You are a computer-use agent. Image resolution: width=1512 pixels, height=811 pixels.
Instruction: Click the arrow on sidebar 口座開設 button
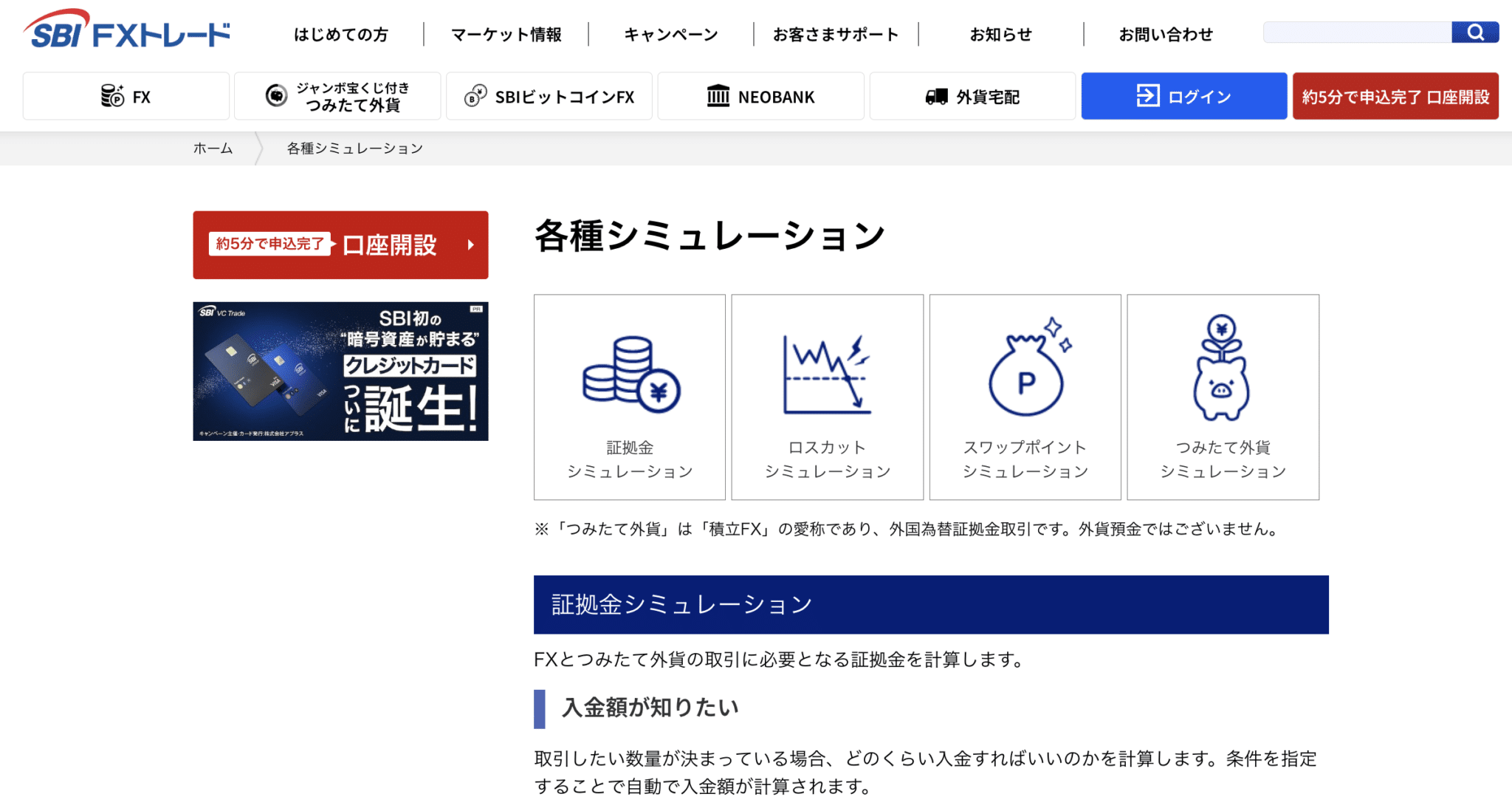[x=470, y=244]
